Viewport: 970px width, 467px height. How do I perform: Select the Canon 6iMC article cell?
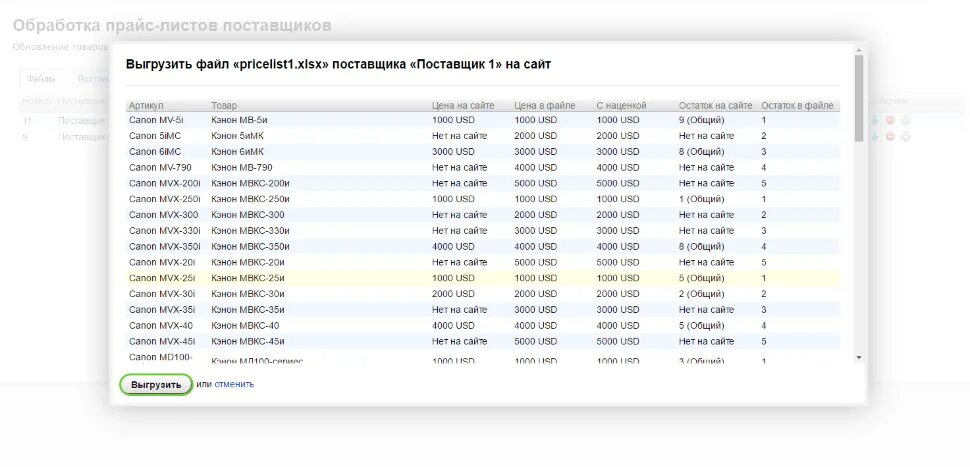[155, 152]
